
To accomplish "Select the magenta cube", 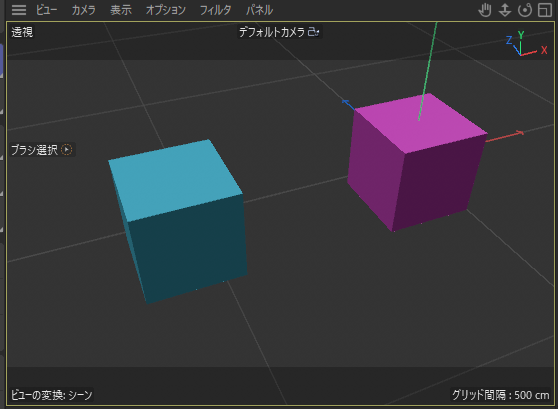I will click(x=416, y=164).
